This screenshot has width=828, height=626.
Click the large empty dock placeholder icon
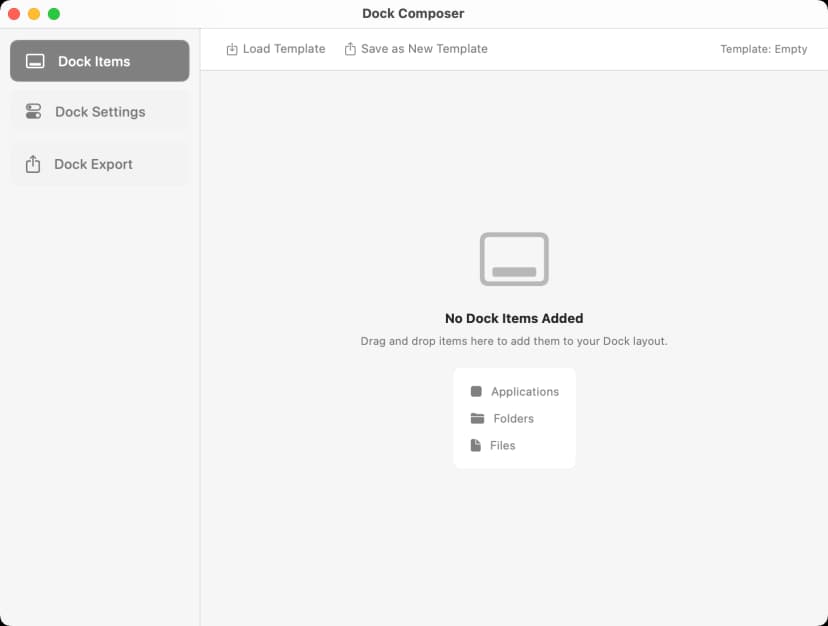[514, 259]
